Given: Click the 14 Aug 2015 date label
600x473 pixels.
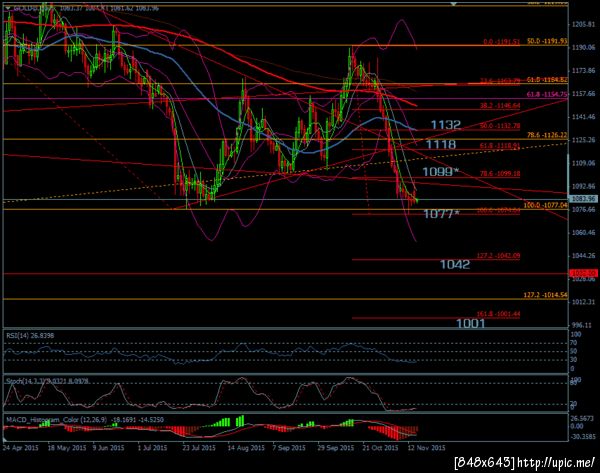Looking at the screenshot, I should (x=246, y=448).
